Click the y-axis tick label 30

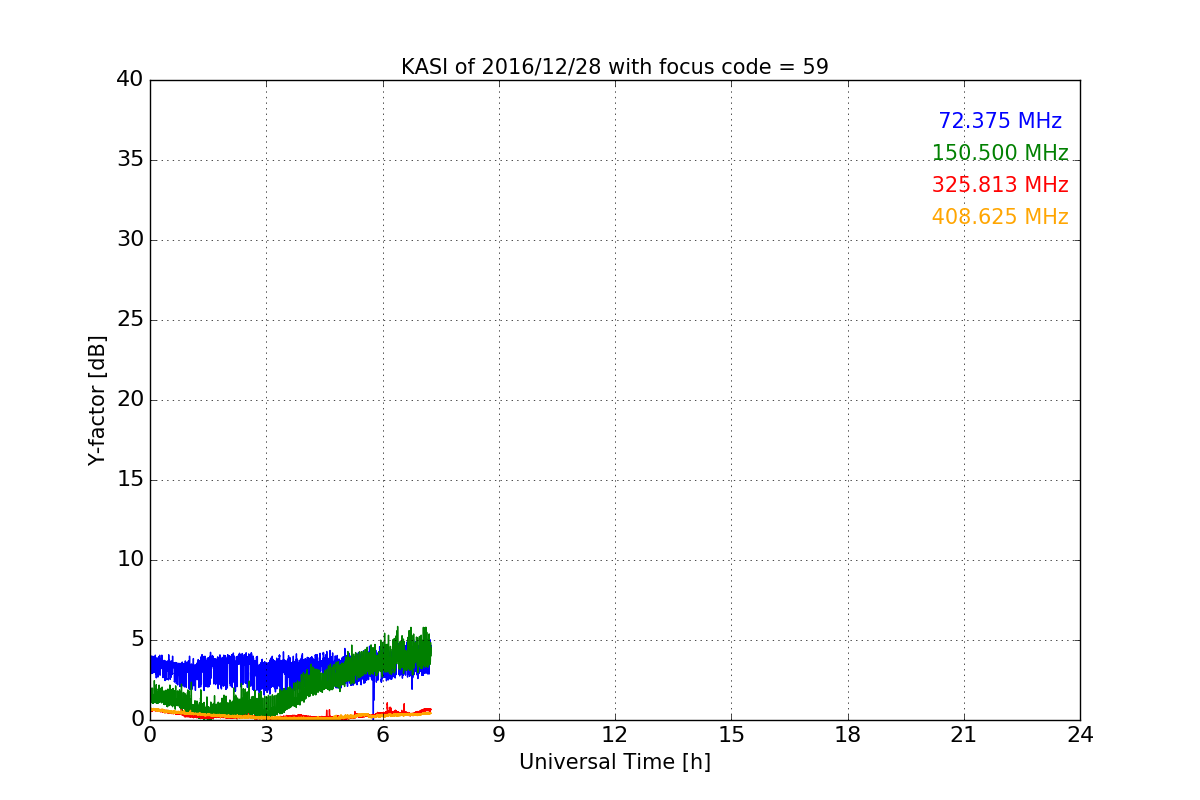130,240
